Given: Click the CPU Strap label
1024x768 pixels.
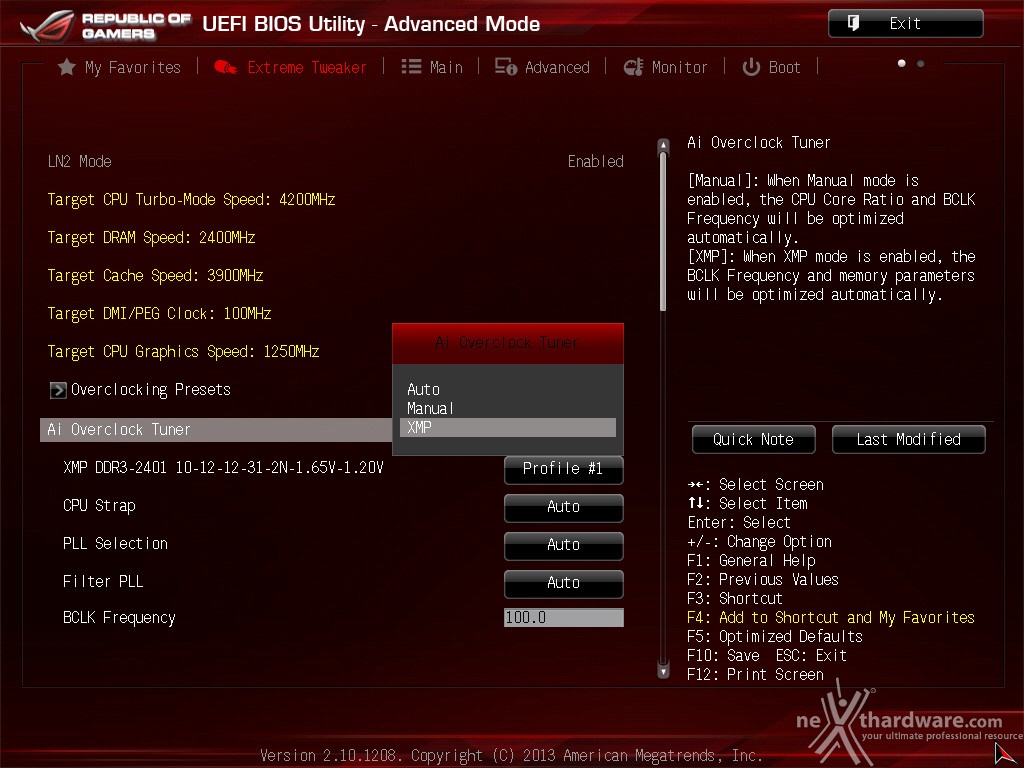Looking at the screenshot, I should coord(99,506).
